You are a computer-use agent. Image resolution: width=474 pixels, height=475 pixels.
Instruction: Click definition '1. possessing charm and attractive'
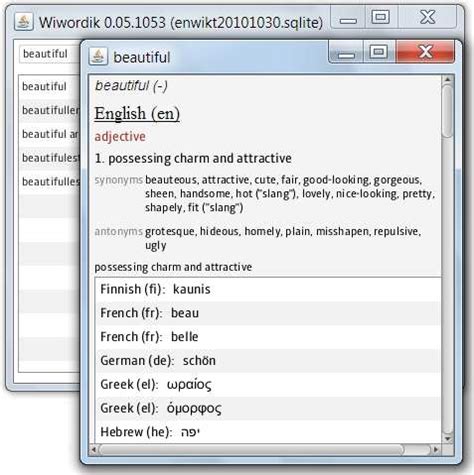(x=193, y=158)
